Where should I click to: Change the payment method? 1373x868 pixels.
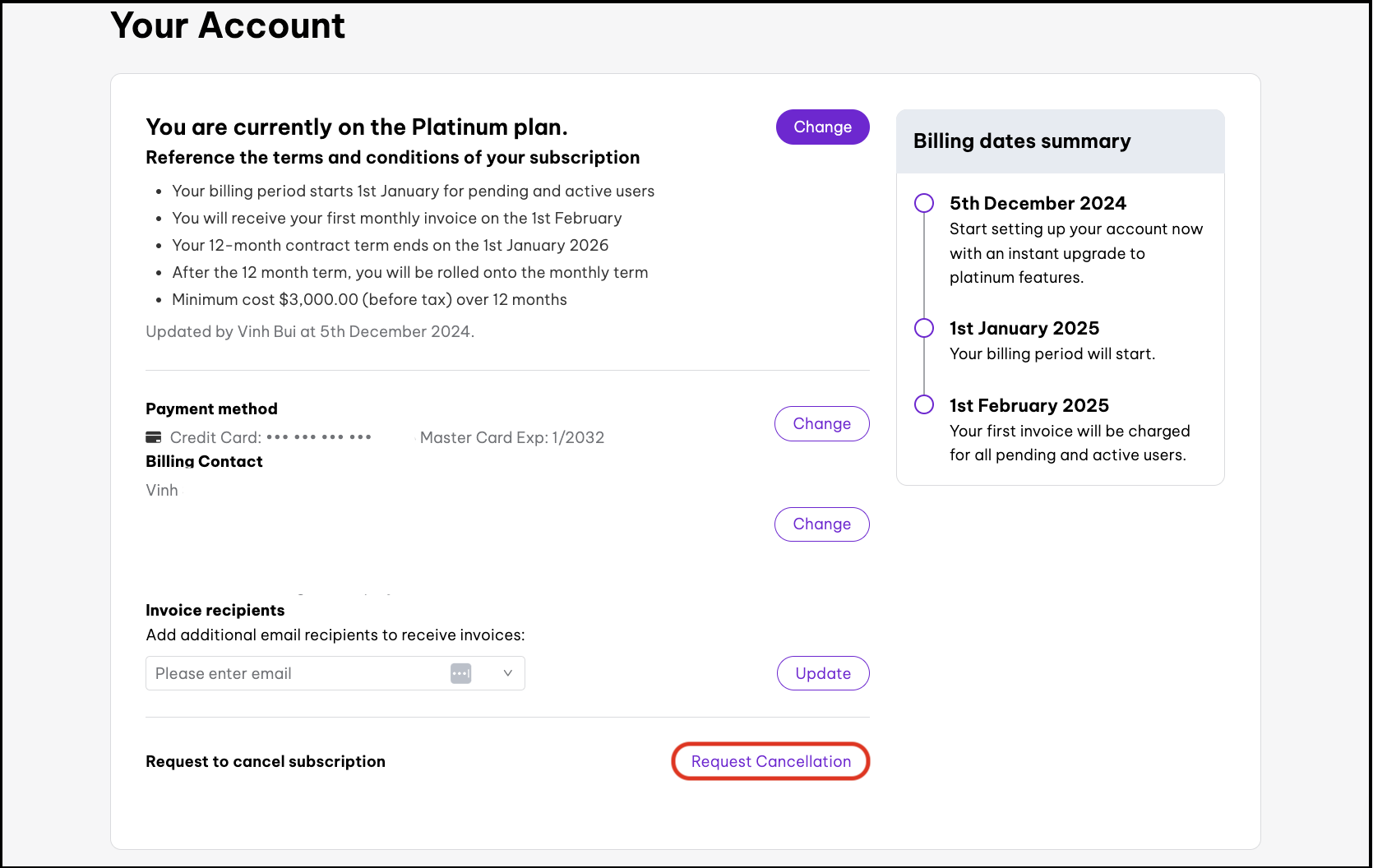pyautogui.click(x=821, y=423)
